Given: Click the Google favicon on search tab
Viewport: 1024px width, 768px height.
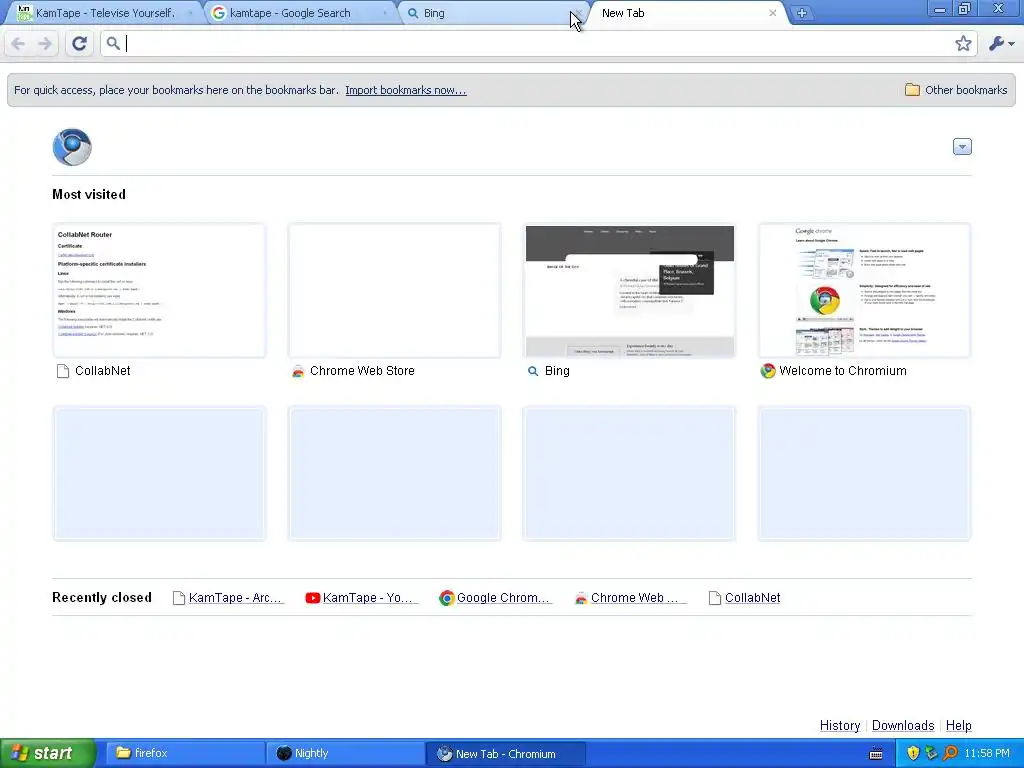Looking at the screenshot, I should point(219,13).
